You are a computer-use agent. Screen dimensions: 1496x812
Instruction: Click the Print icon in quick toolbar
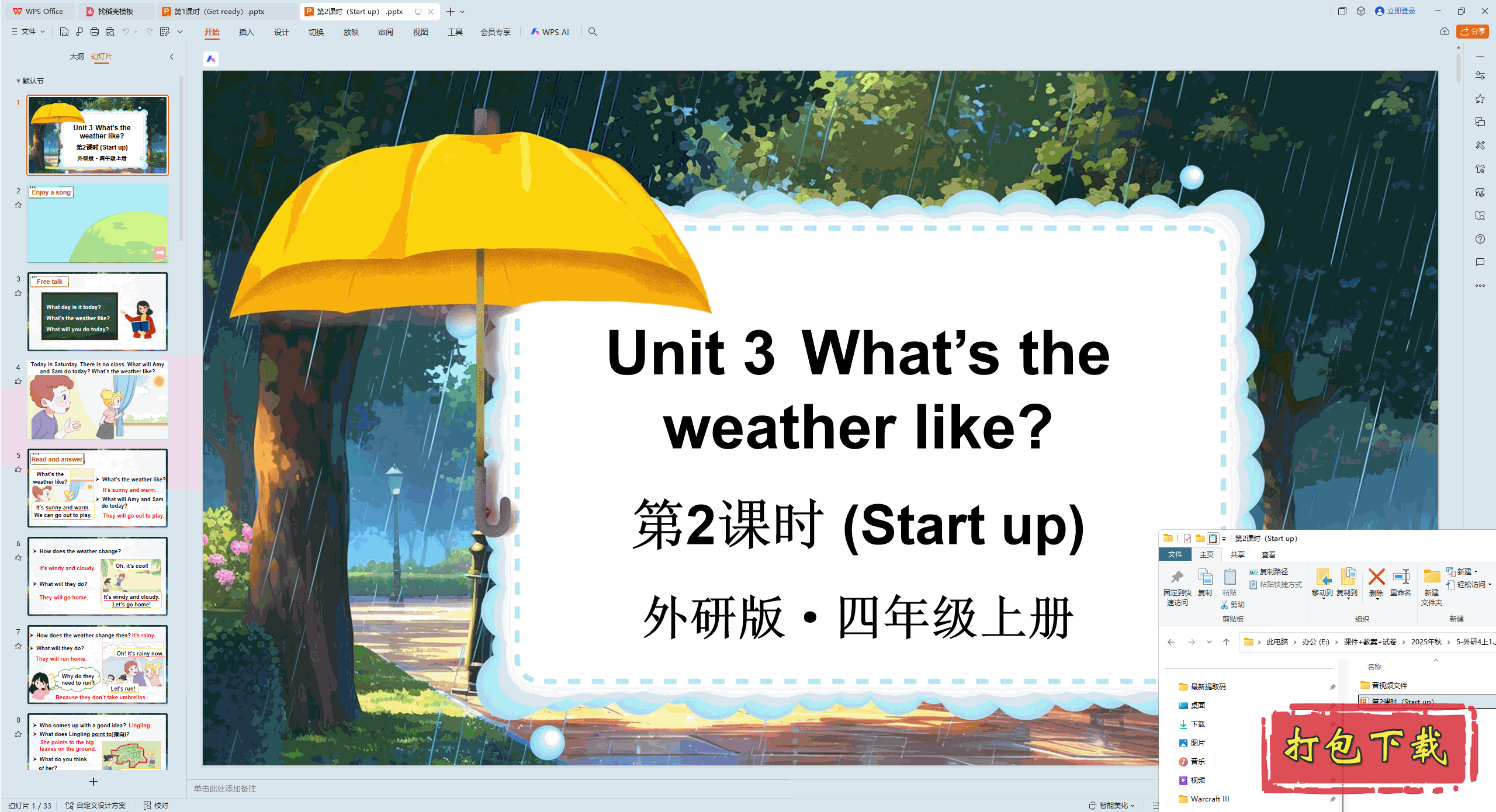(95, 32)
